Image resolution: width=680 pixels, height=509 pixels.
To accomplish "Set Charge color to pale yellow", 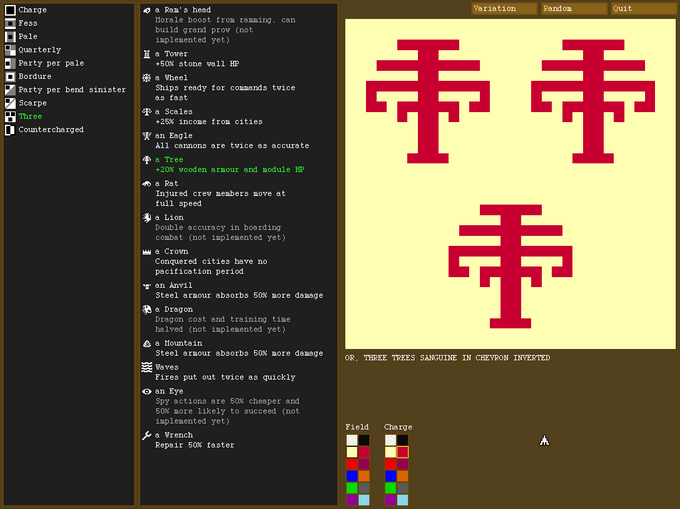I will tap(390, 452).
